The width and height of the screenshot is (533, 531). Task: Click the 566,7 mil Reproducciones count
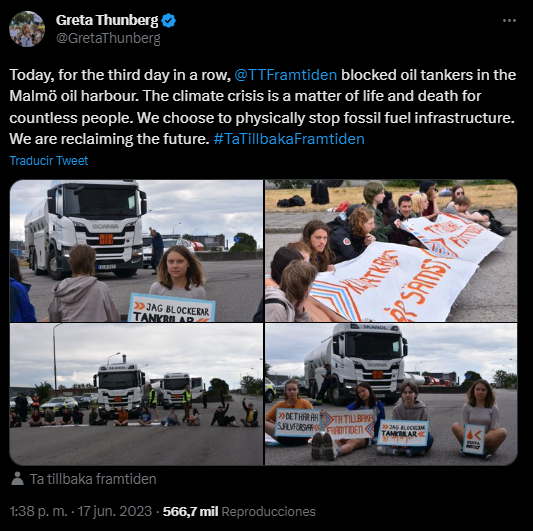tap(239, 511)
